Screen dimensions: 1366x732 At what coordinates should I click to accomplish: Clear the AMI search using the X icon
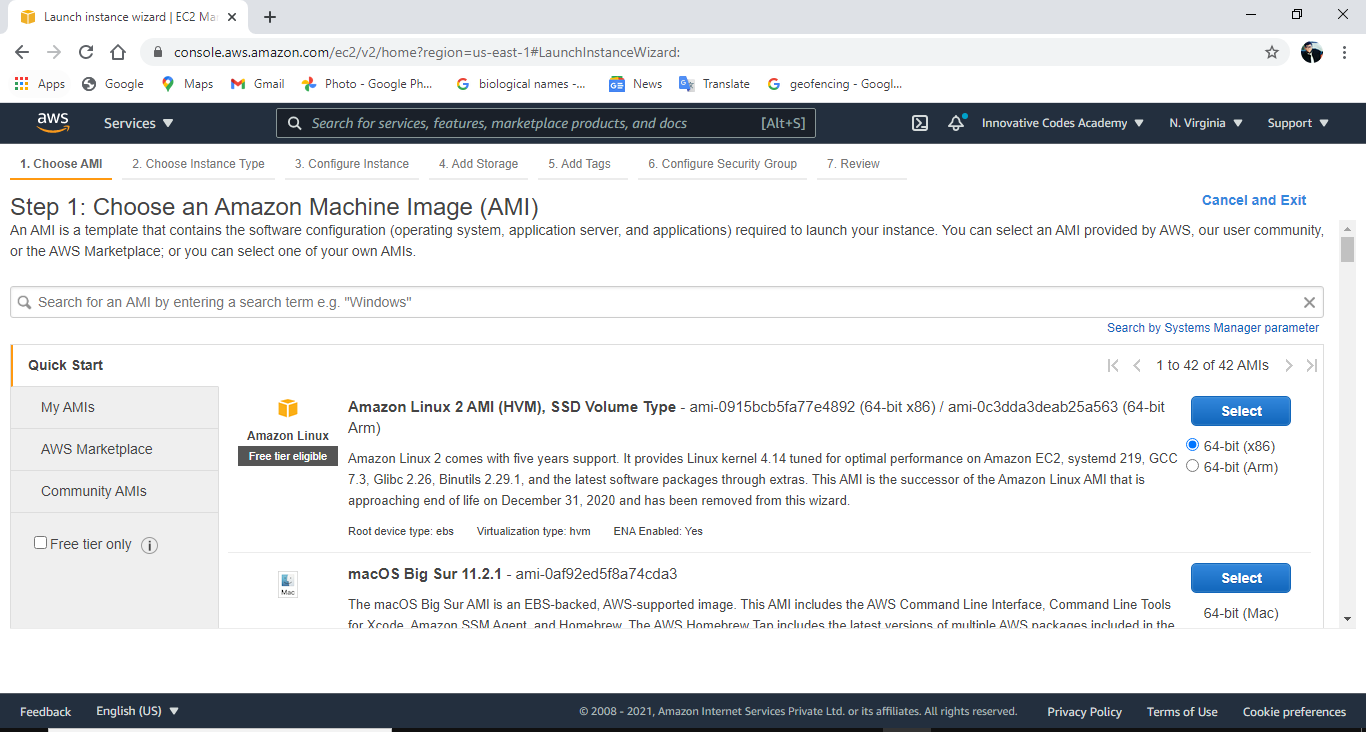(1309, 301)
